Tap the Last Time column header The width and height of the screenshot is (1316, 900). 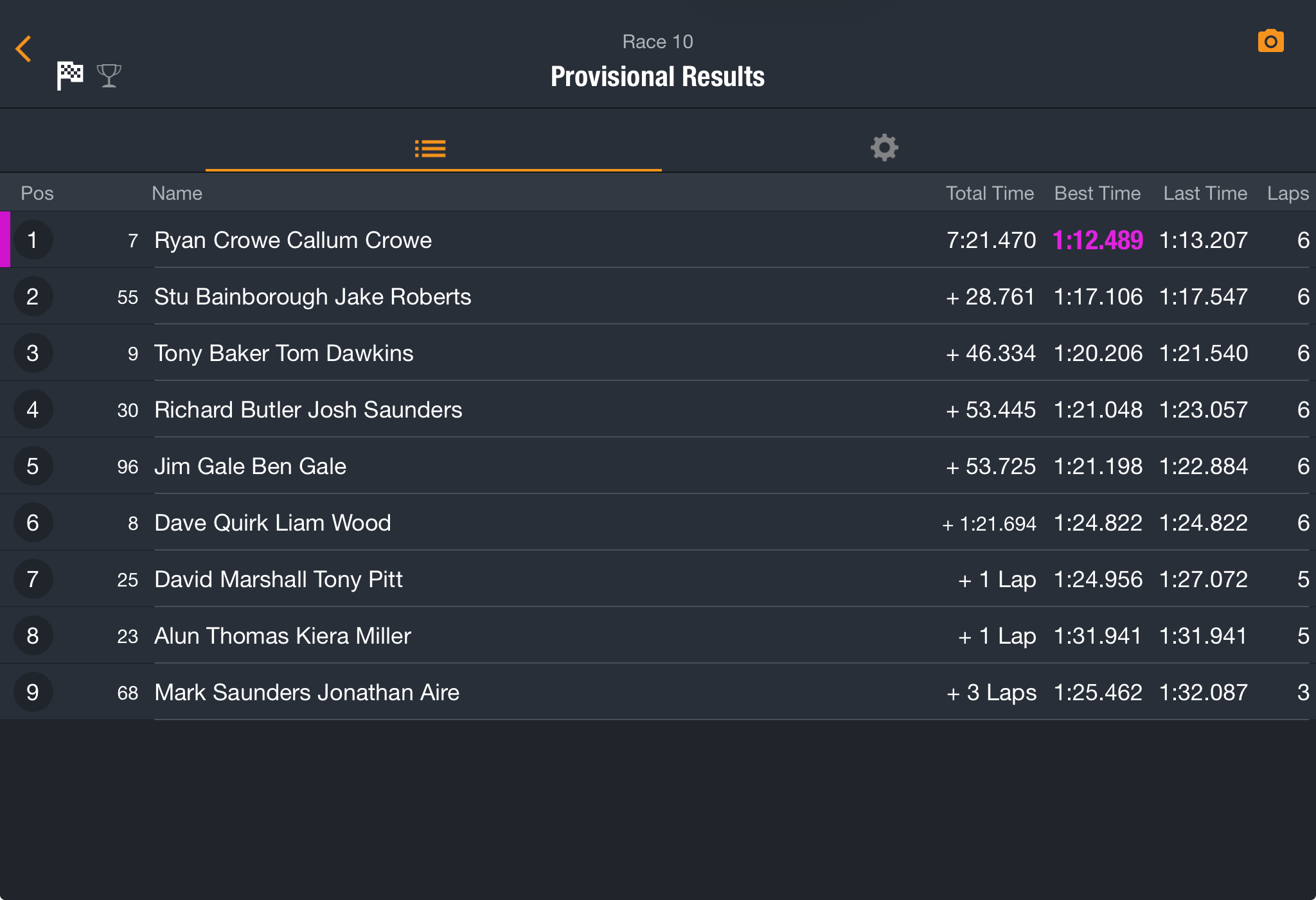pyautogui.click(x=1205, y=193)
